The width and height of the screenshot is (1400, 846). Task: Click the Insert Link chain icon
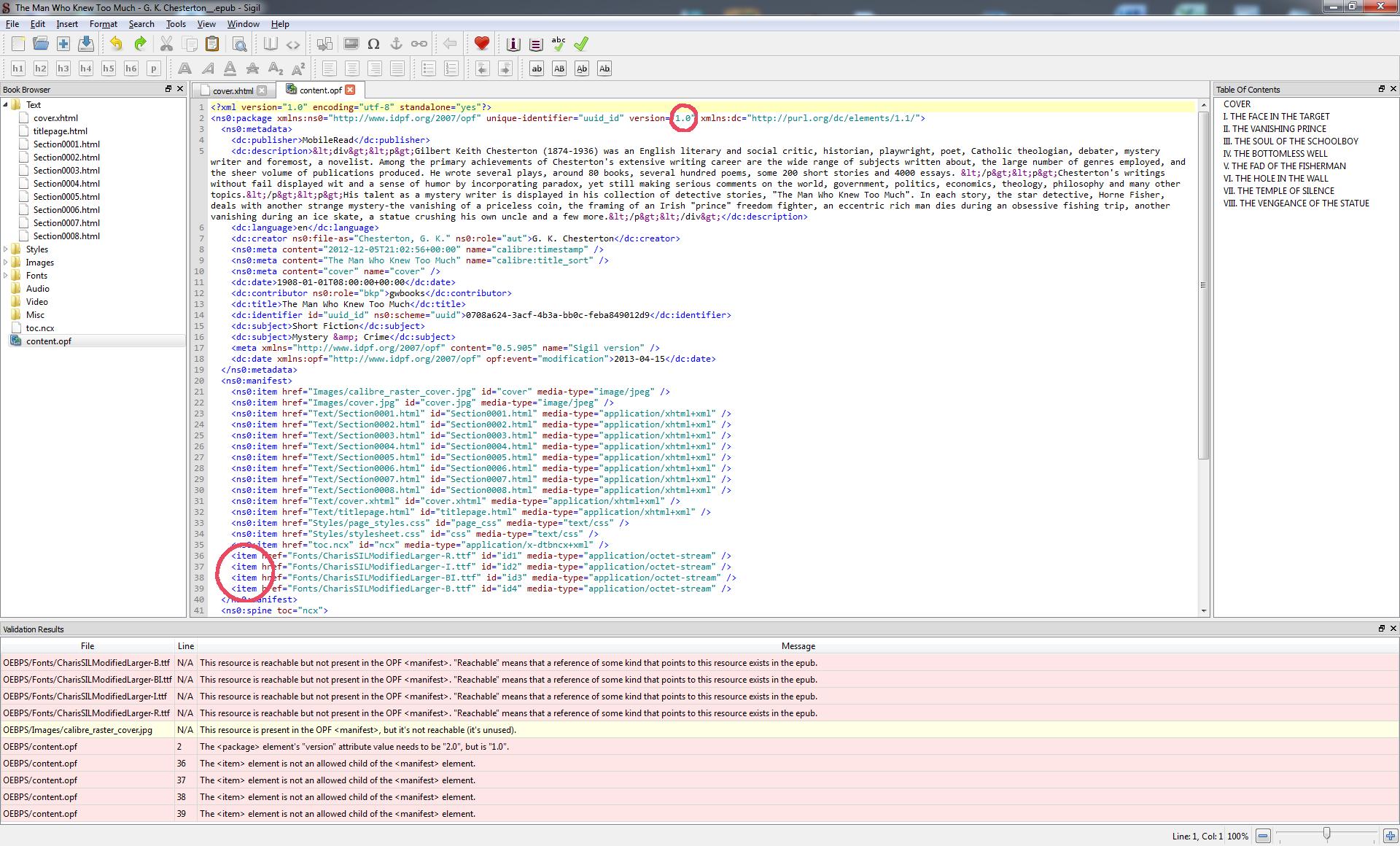click(x=419, y=44)
